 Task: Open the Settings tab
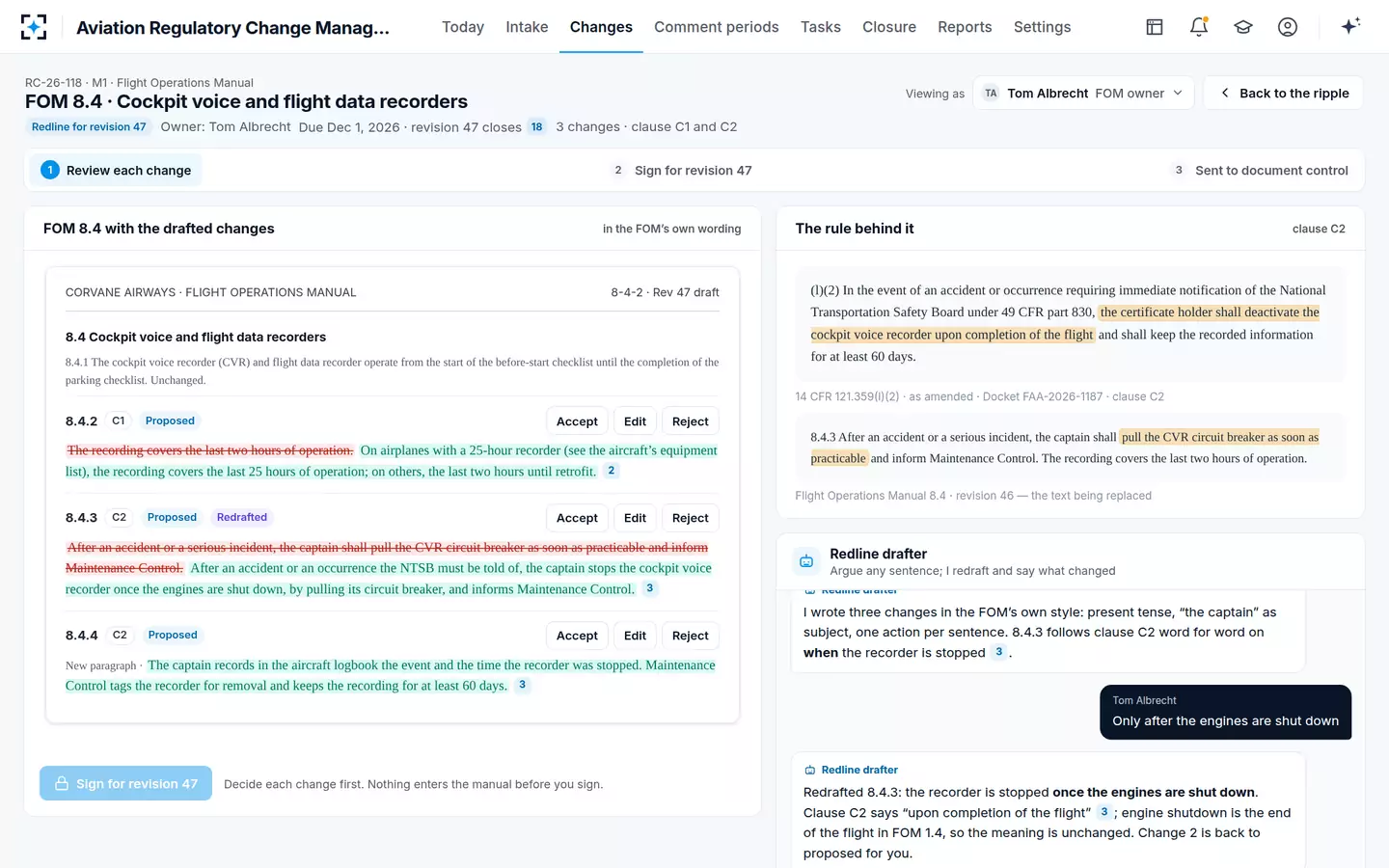coord(1042,27)
